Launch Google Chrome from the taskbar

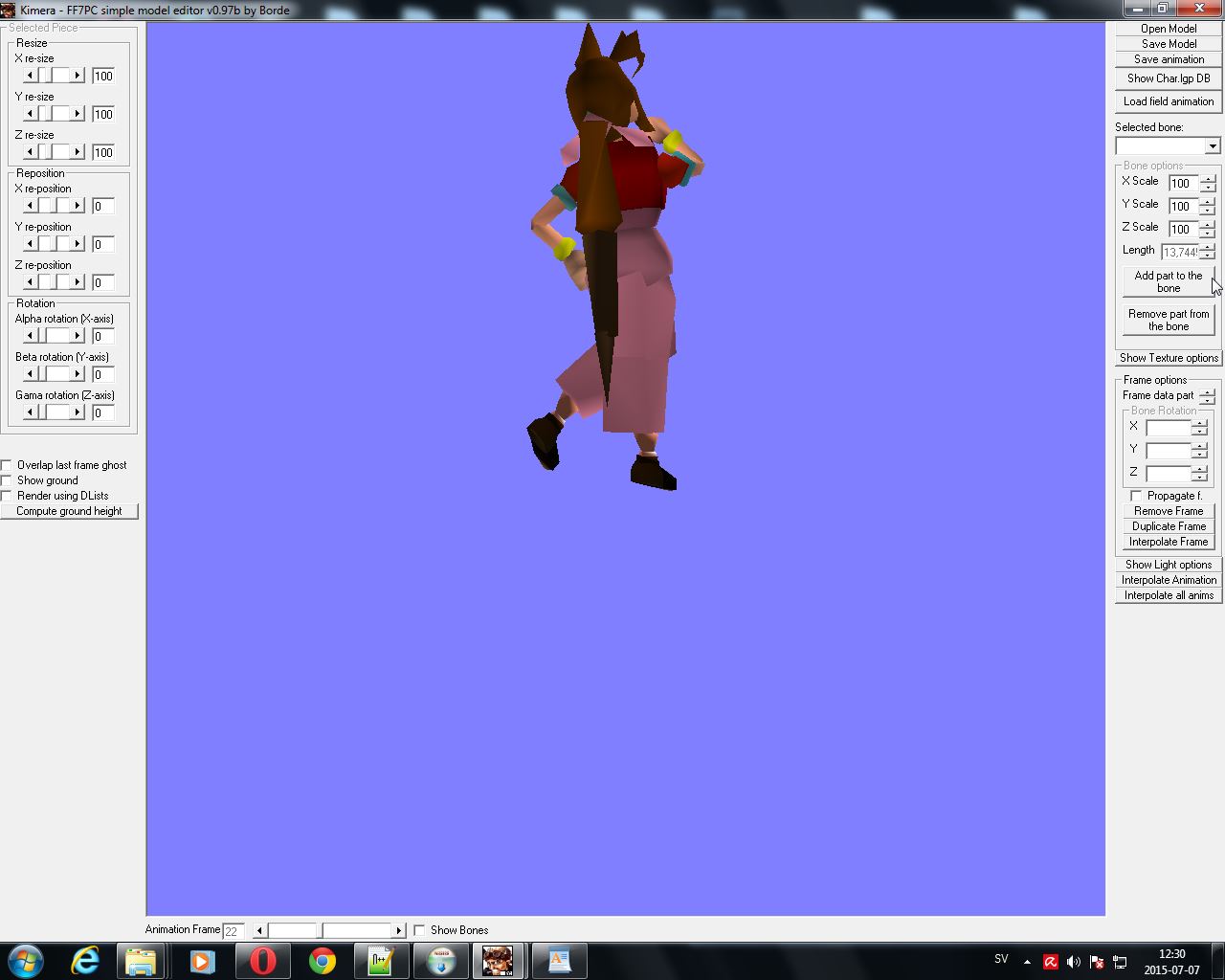[x=322, y=960]
